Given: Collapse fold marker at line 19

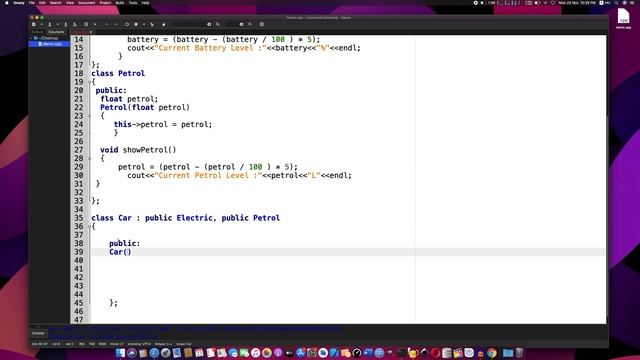Looking at the screenshot, I should (89, 82).
